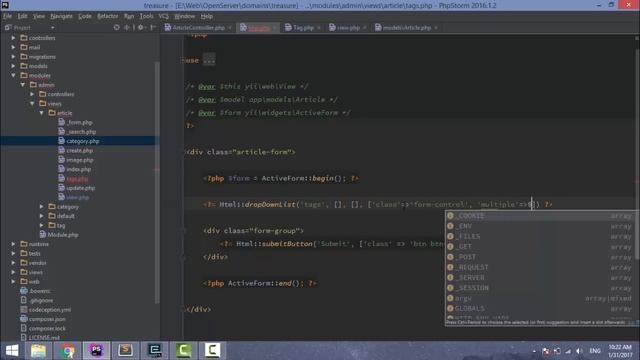
Task: Choose _COOKIE in autocomplete popup
Action: [x=539, y=216]
